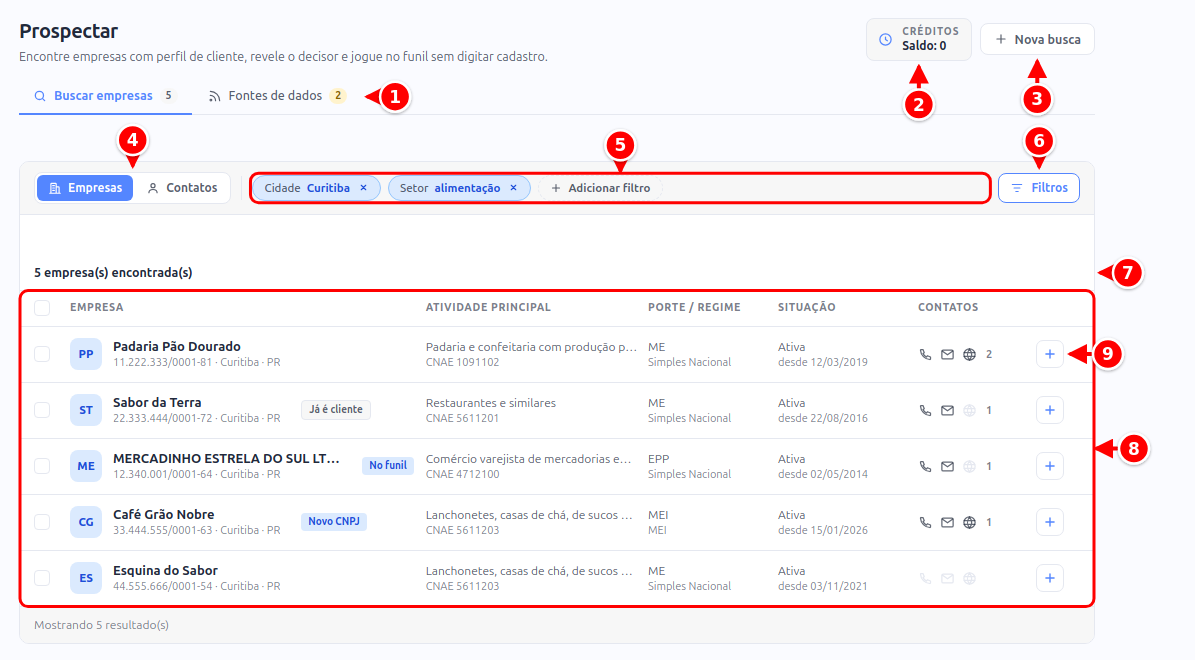Screen dimensions: 1195x660
Task: Open the Padaria Pão Dourado company name
Action: 177,346
